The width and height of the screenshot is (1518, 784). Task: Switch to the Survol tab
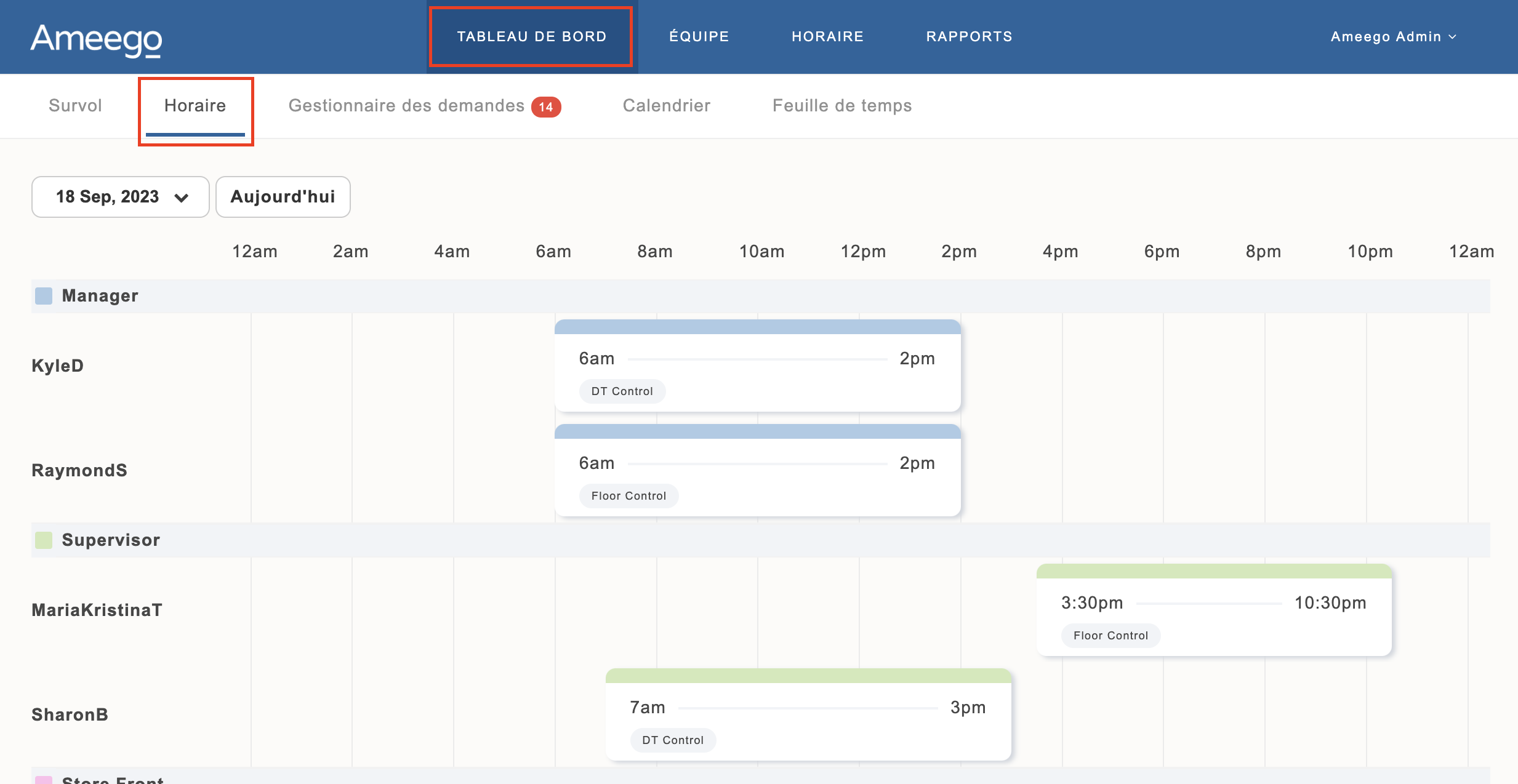[75, 106]
